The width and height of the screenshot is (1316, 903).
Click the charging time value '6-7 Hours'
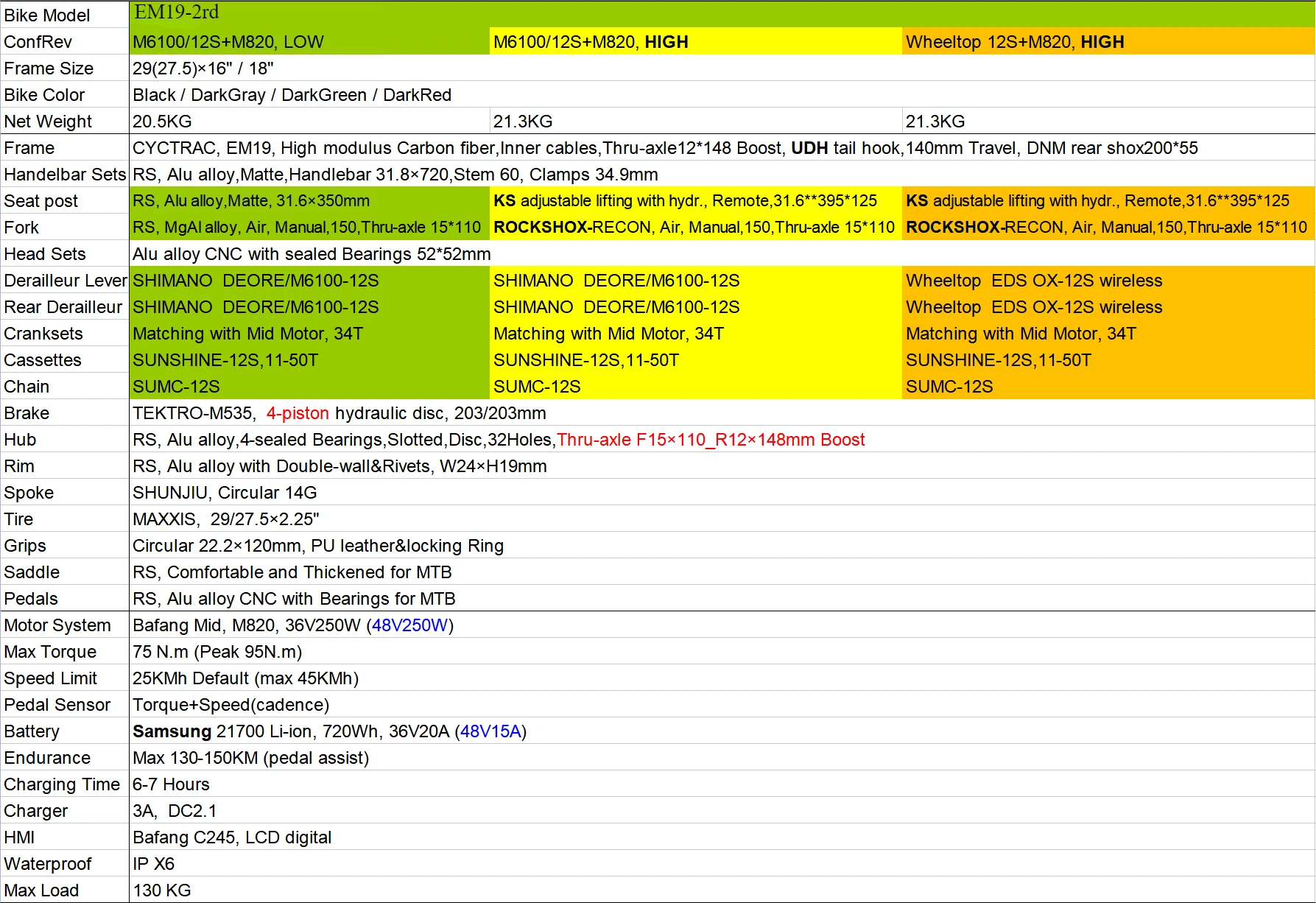(171, 784)
